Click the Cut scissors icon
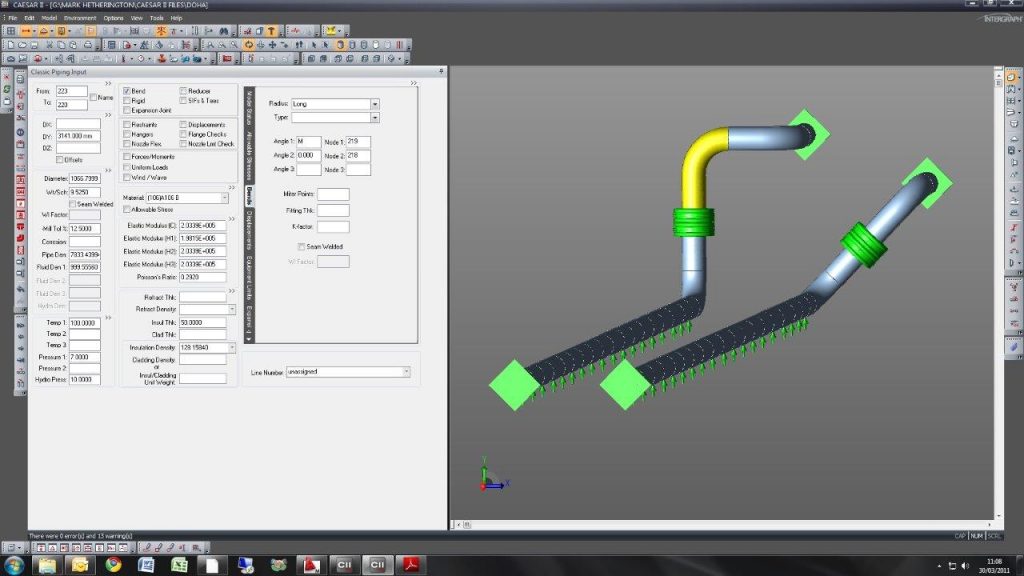 coord(49,45)
